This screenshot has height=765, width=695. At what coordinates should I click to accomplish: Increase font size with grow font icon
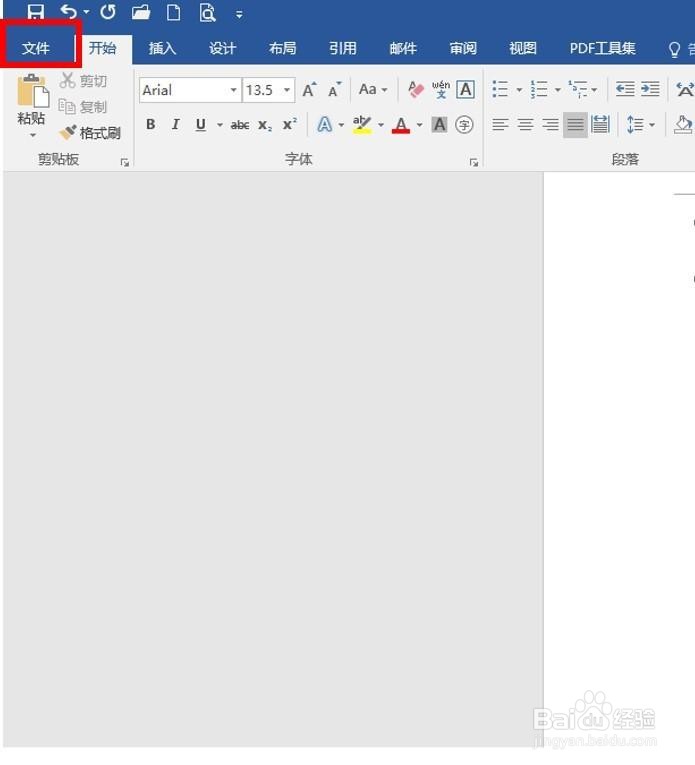[x=310, y=90]
